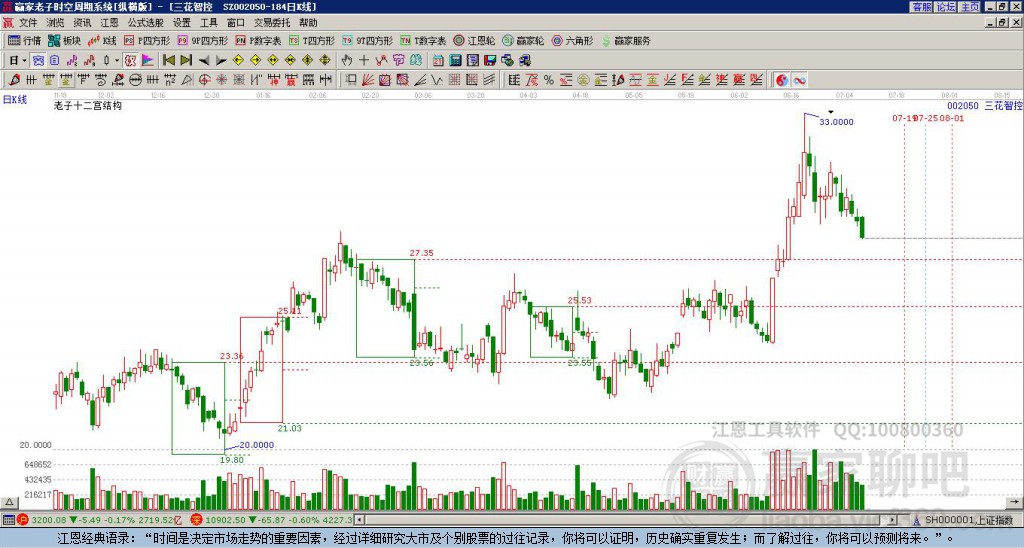Open the 江恩 menu
Image resolution: width=1024 pixels, height=548 pixels.
pyautogui.click(x=109, y=23)
